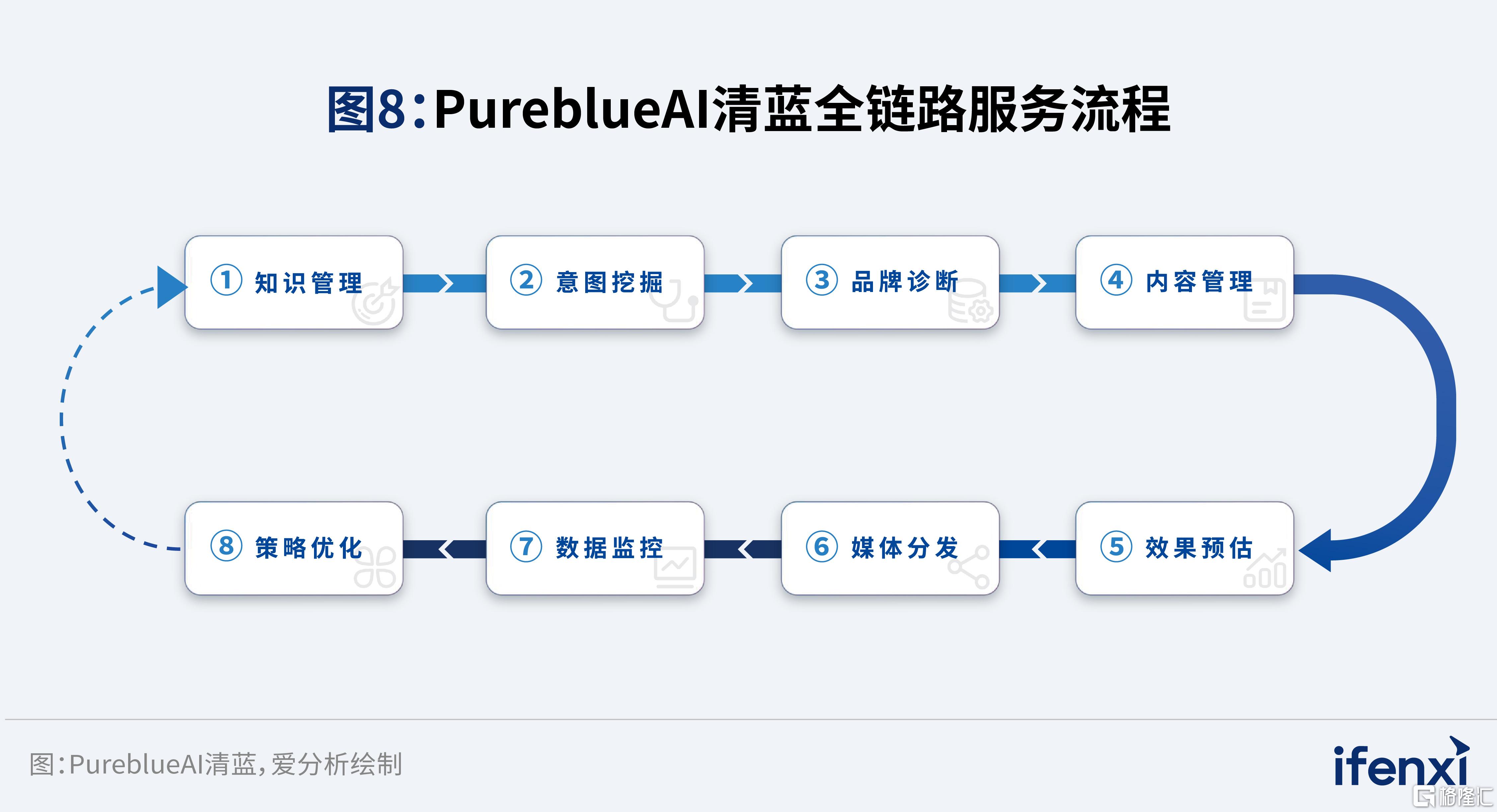This screenshot has width=1497, height=812.
Task: Select the circled number 1 badge
Action: click(x=226, y=280)
